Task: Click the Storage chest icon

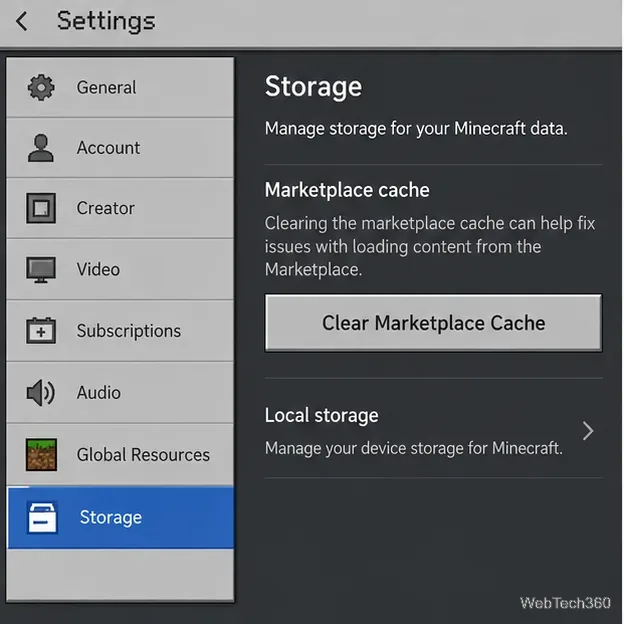Action: click(42, 517)
